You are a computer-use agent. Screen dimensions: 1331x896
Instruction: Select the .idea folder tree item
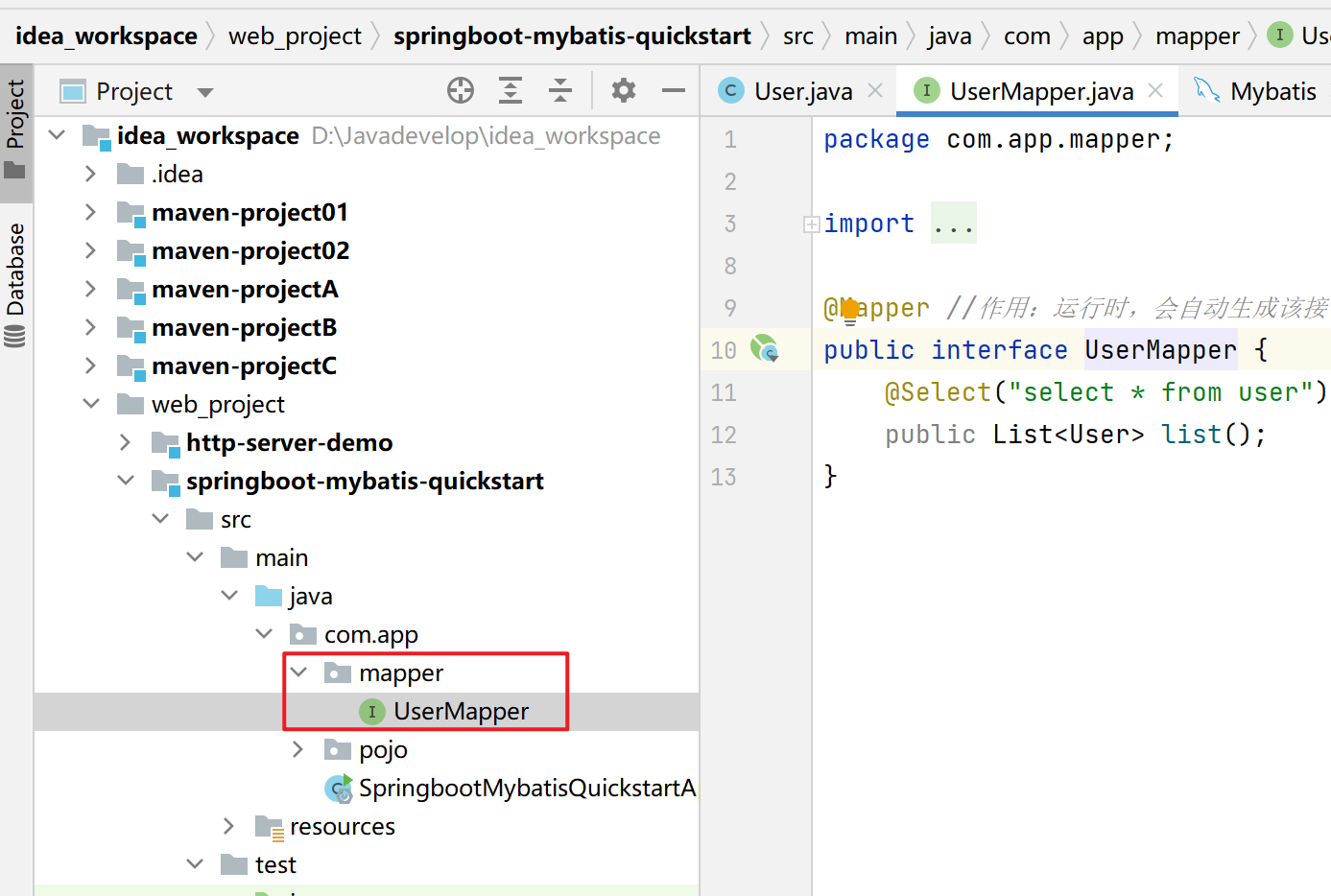(177, 175)
